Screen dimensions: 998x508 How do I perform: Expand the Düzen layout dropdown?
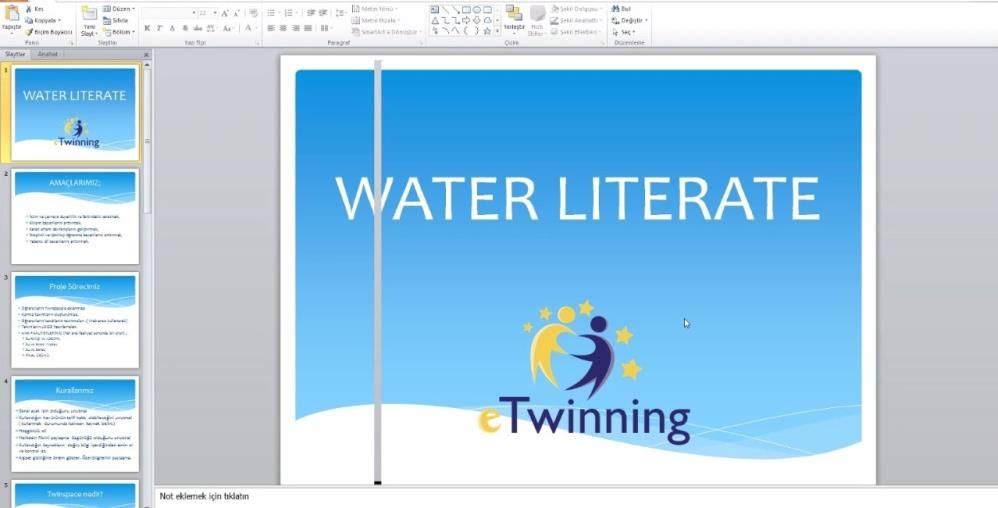pos(123,8)
